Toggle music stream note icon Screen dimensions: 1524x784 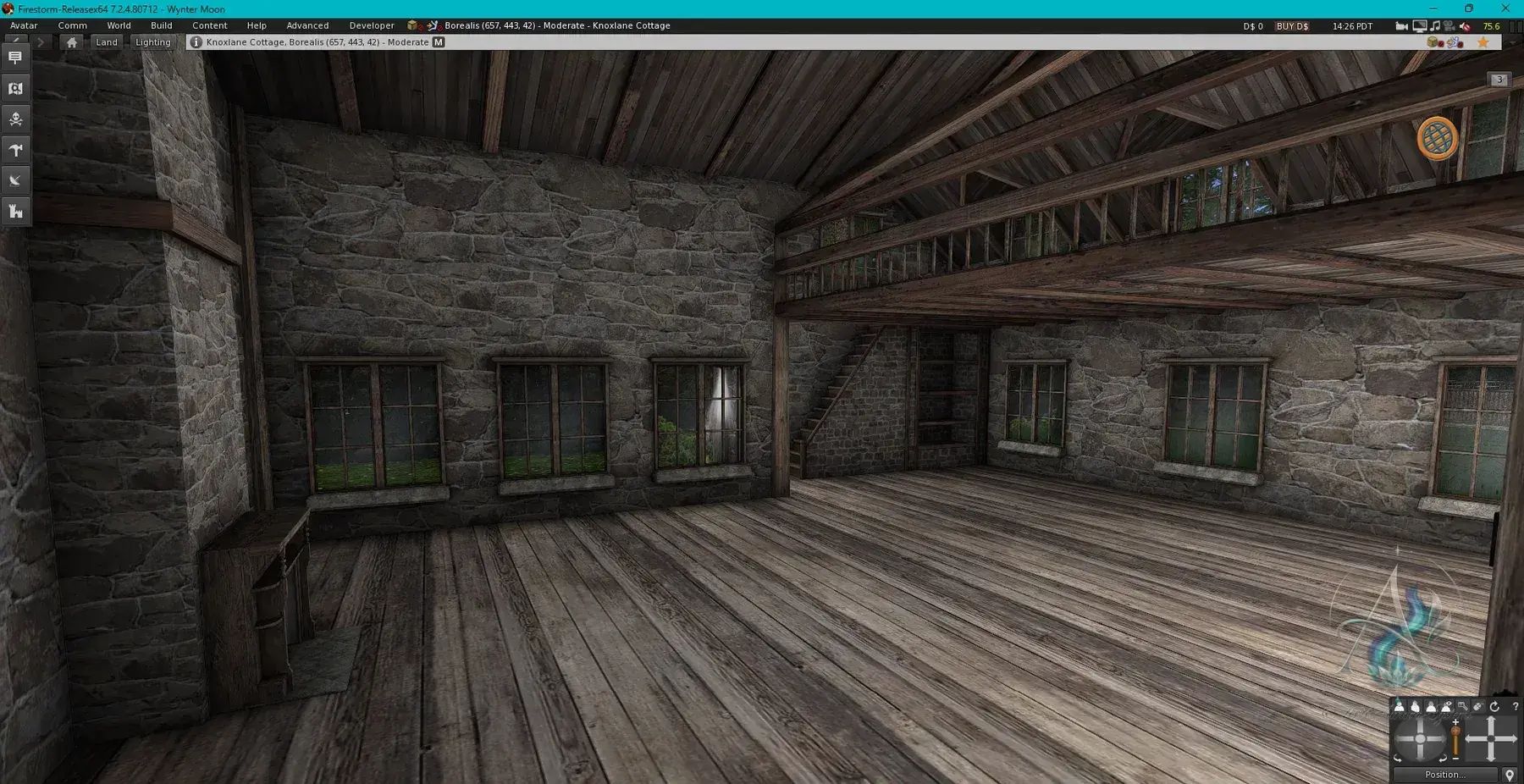[x=1435, y=26]
